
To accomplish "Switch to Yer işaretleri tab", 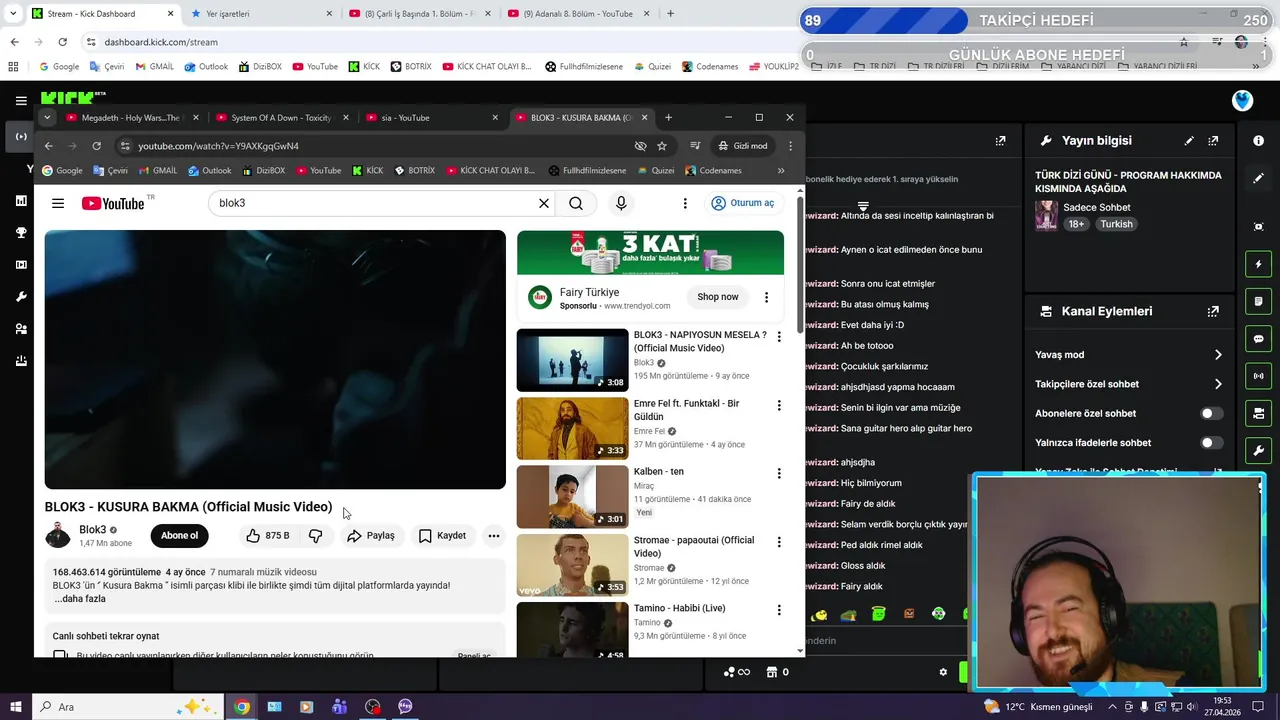I will [260, 14].
